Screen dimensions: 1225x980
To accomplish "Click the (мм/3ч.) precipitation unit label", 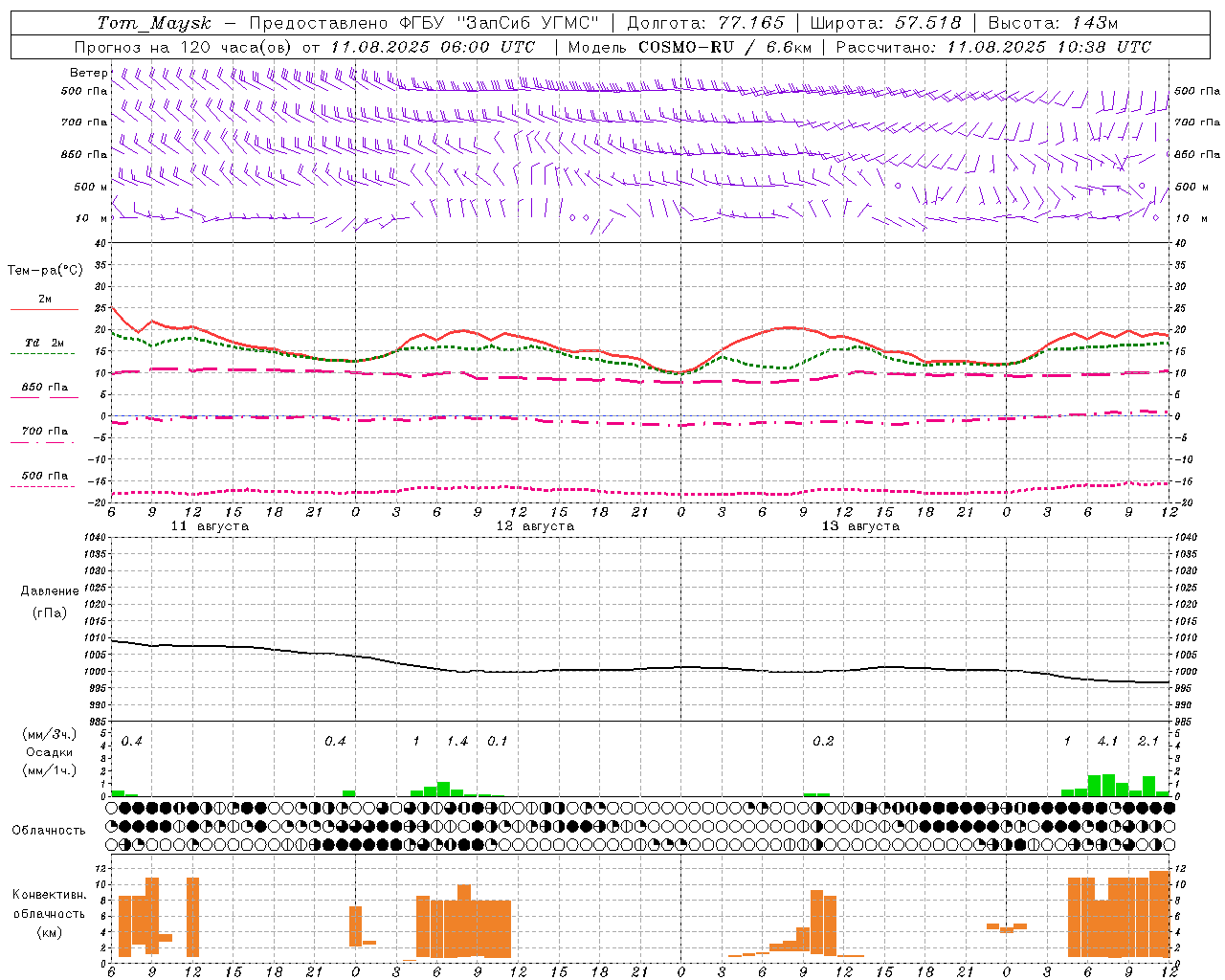I will pos(50,735).
